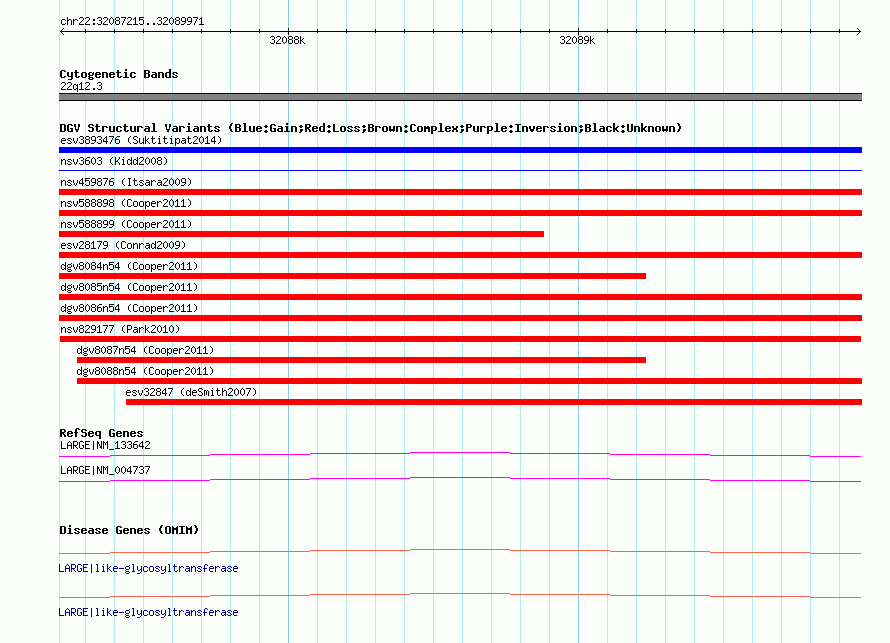Viewport: 890px width, 643px height.
Task: Click the gray 22q12.3 cytogenetic band bar
Action: click(x=460, y=97)
